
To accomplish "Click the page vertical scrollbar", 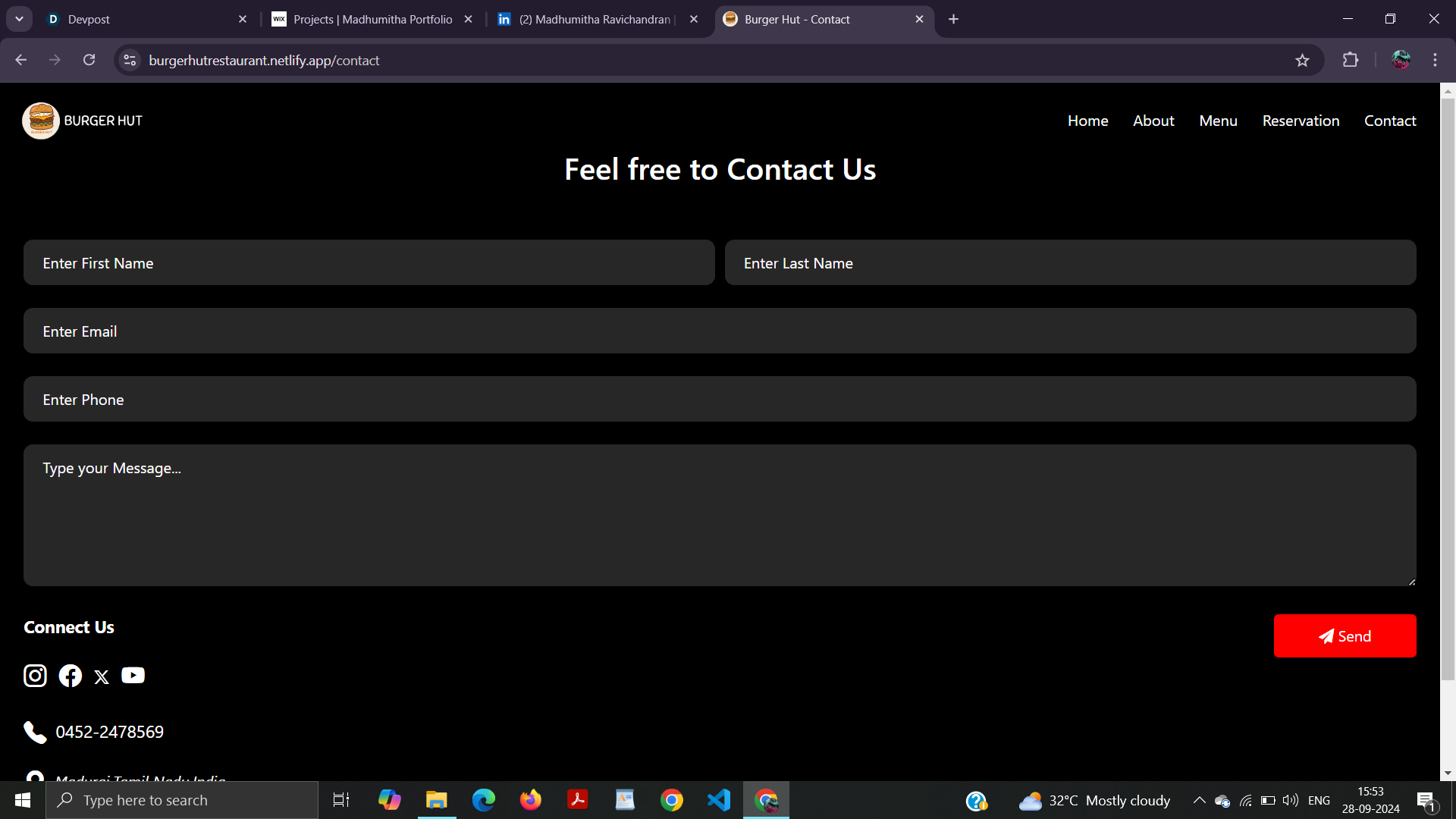I will click(x=1448, y=379).
